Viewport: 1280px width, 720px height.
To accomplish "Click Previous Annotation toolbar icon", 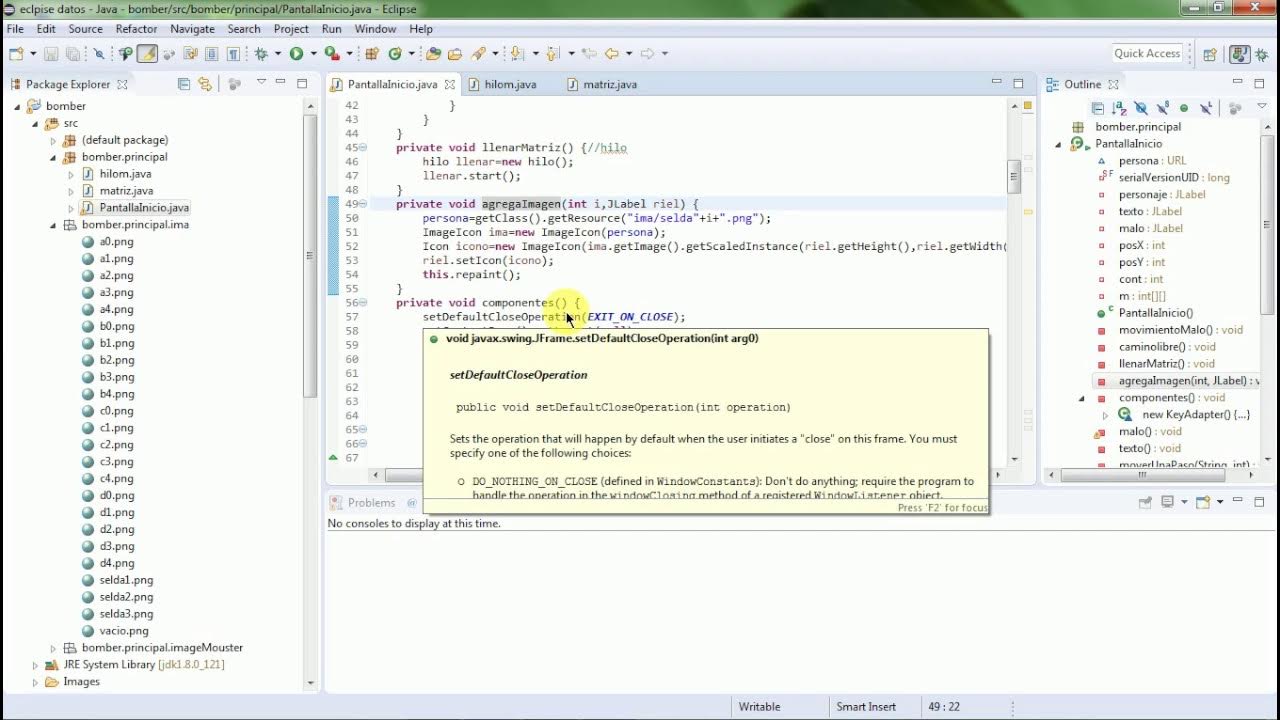I will click(x=553, y=54).
